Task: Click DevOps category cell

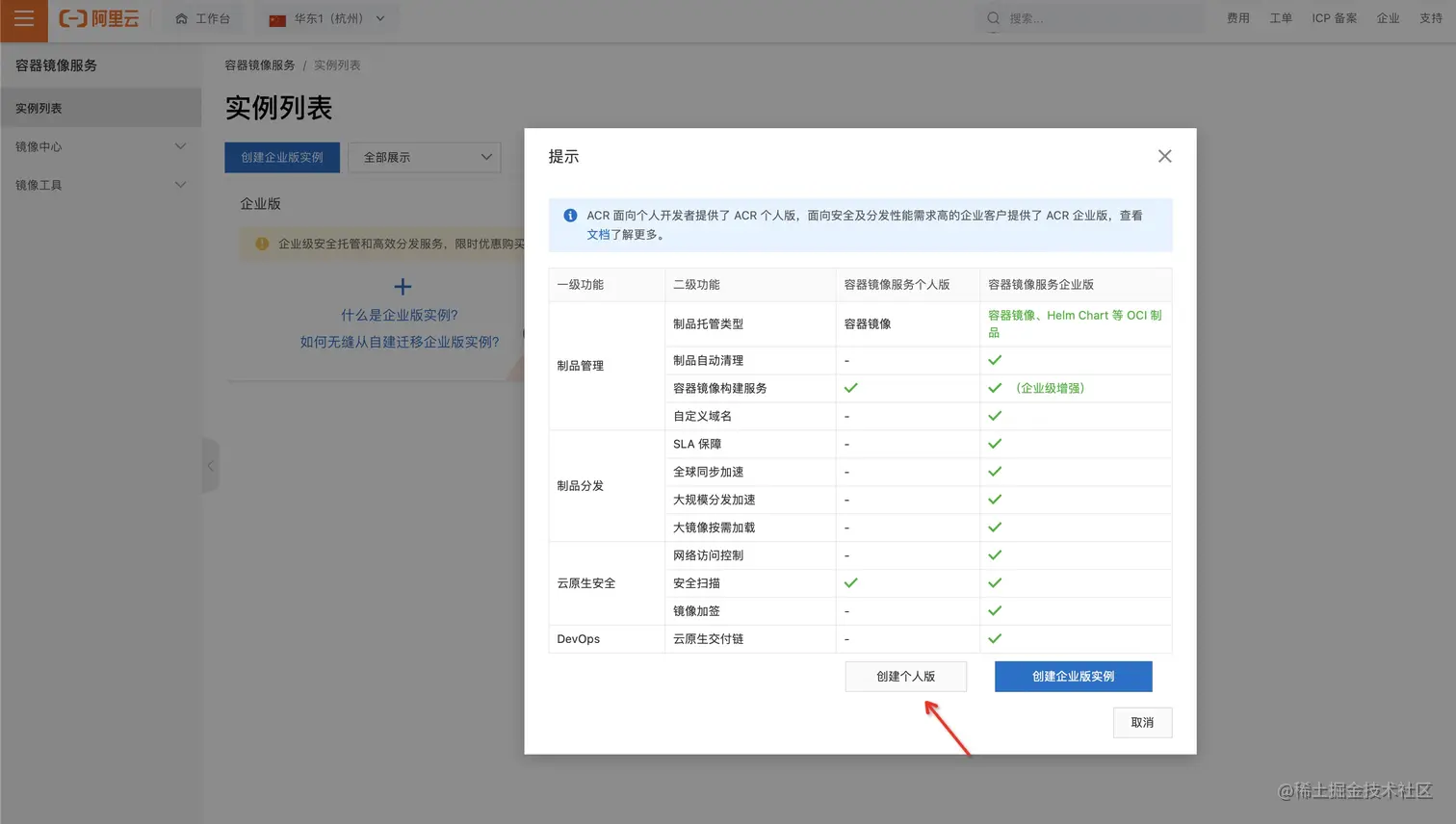Action: click(x=607, y=639)
